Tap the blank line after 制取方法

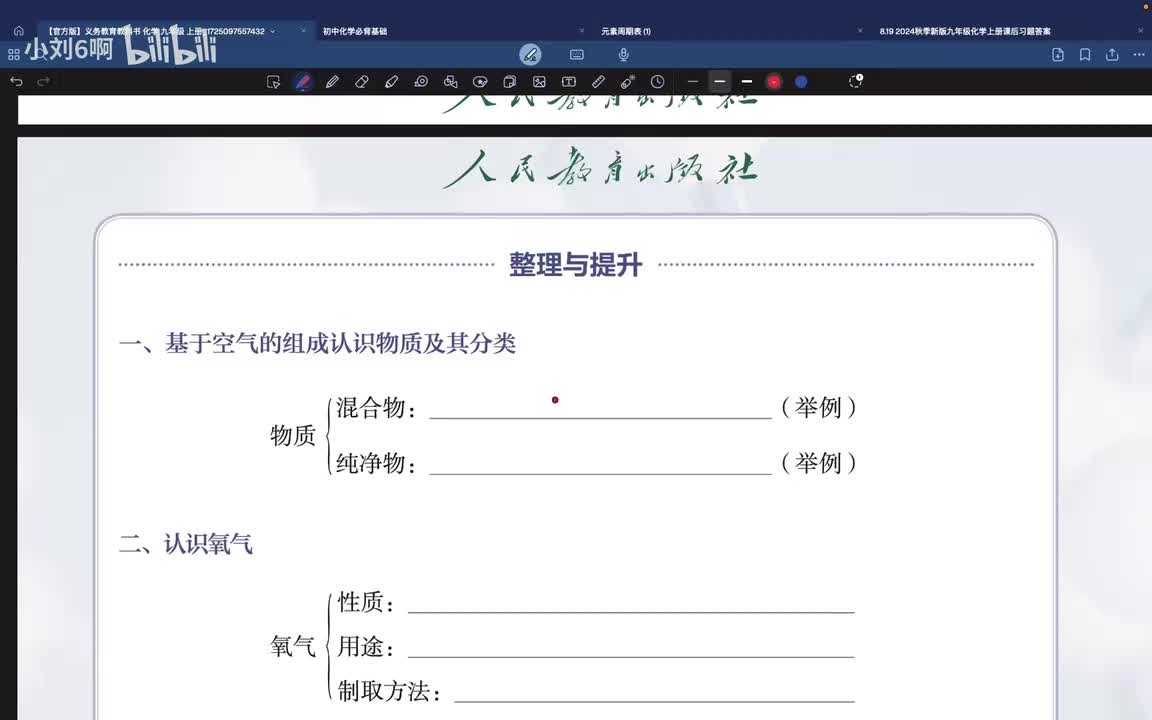[655, 691]
